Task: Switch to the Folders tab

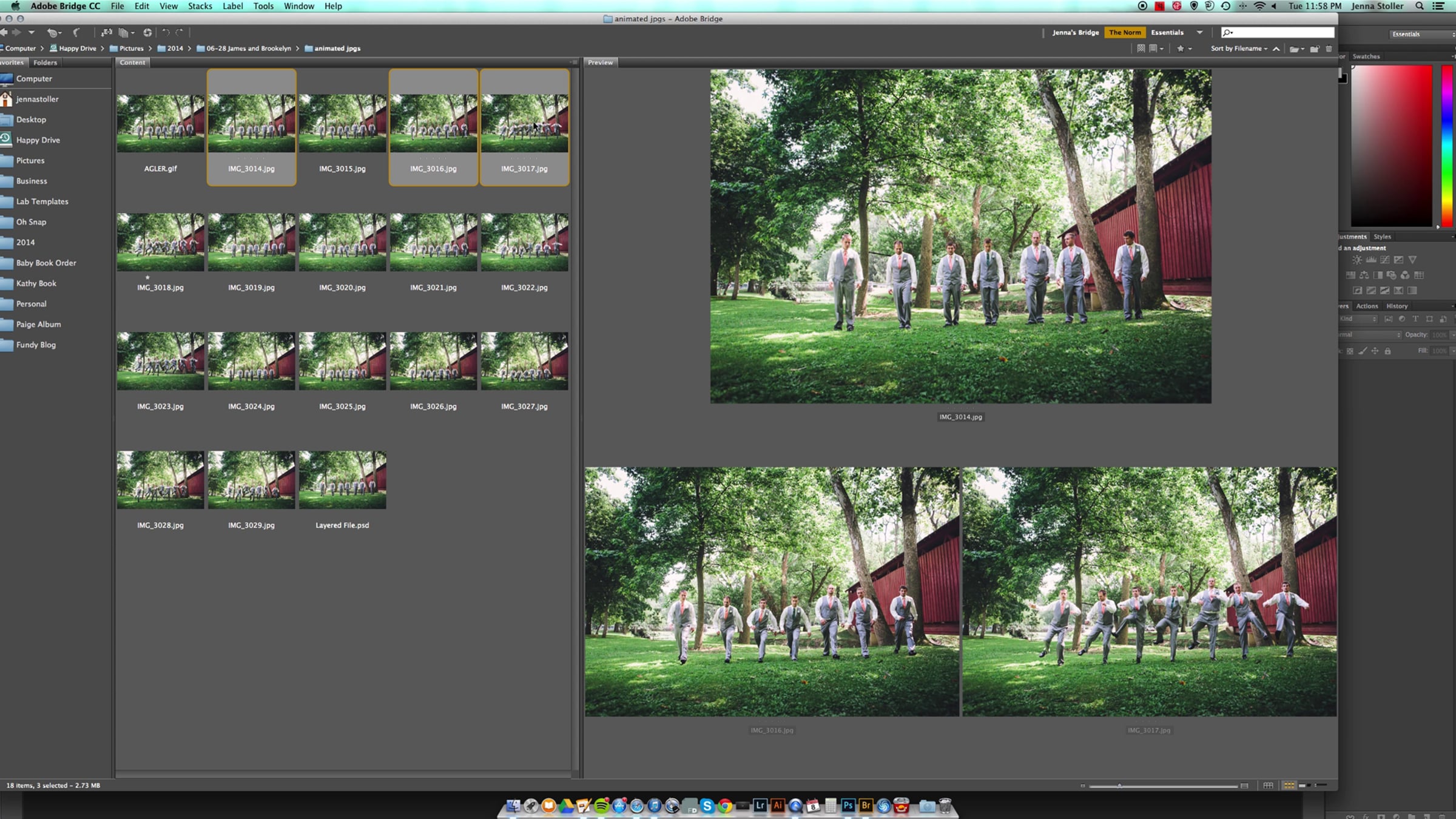Action: tap(45, 62)
